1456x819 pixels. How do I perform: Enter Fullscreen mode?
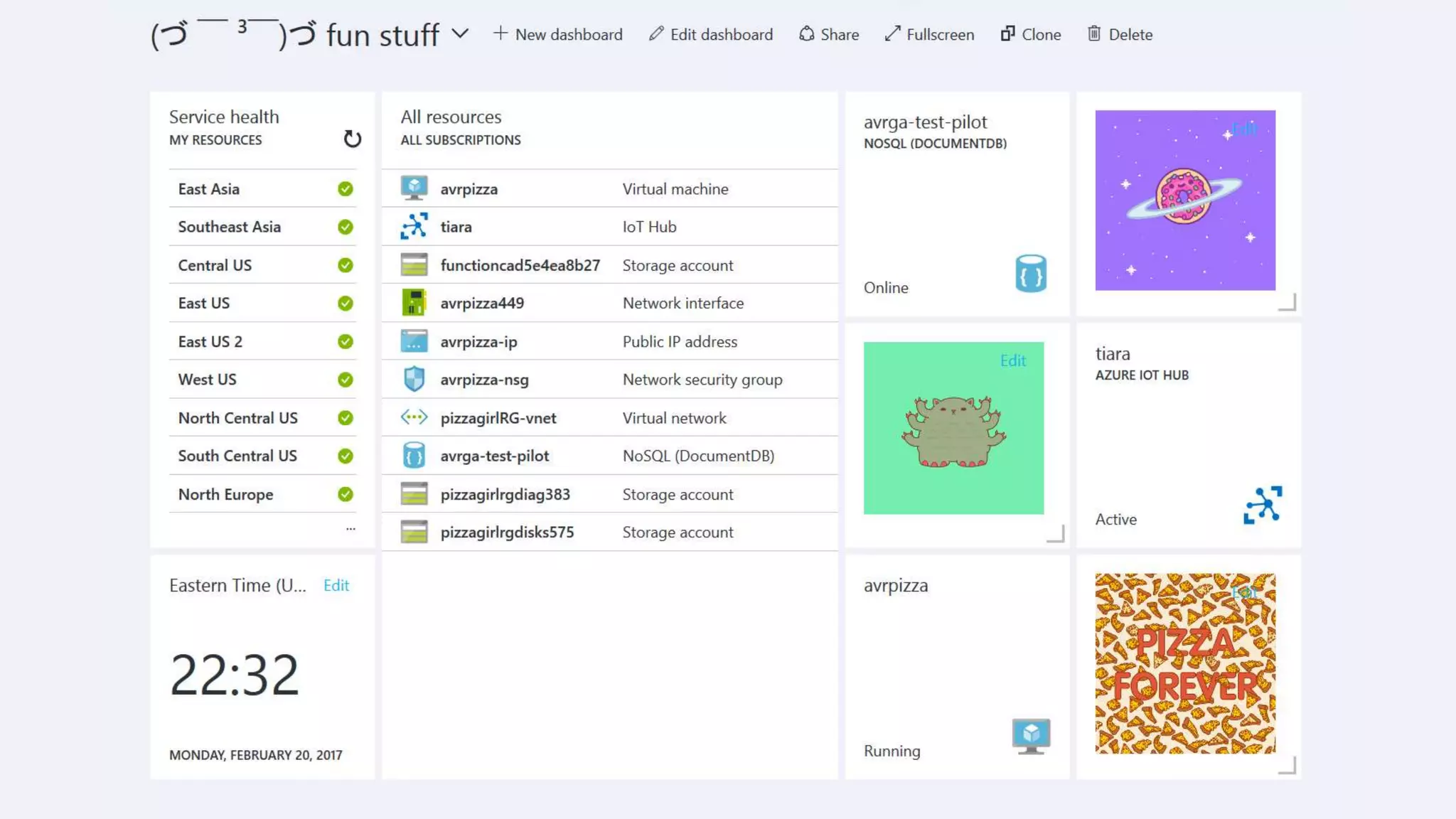929,34
